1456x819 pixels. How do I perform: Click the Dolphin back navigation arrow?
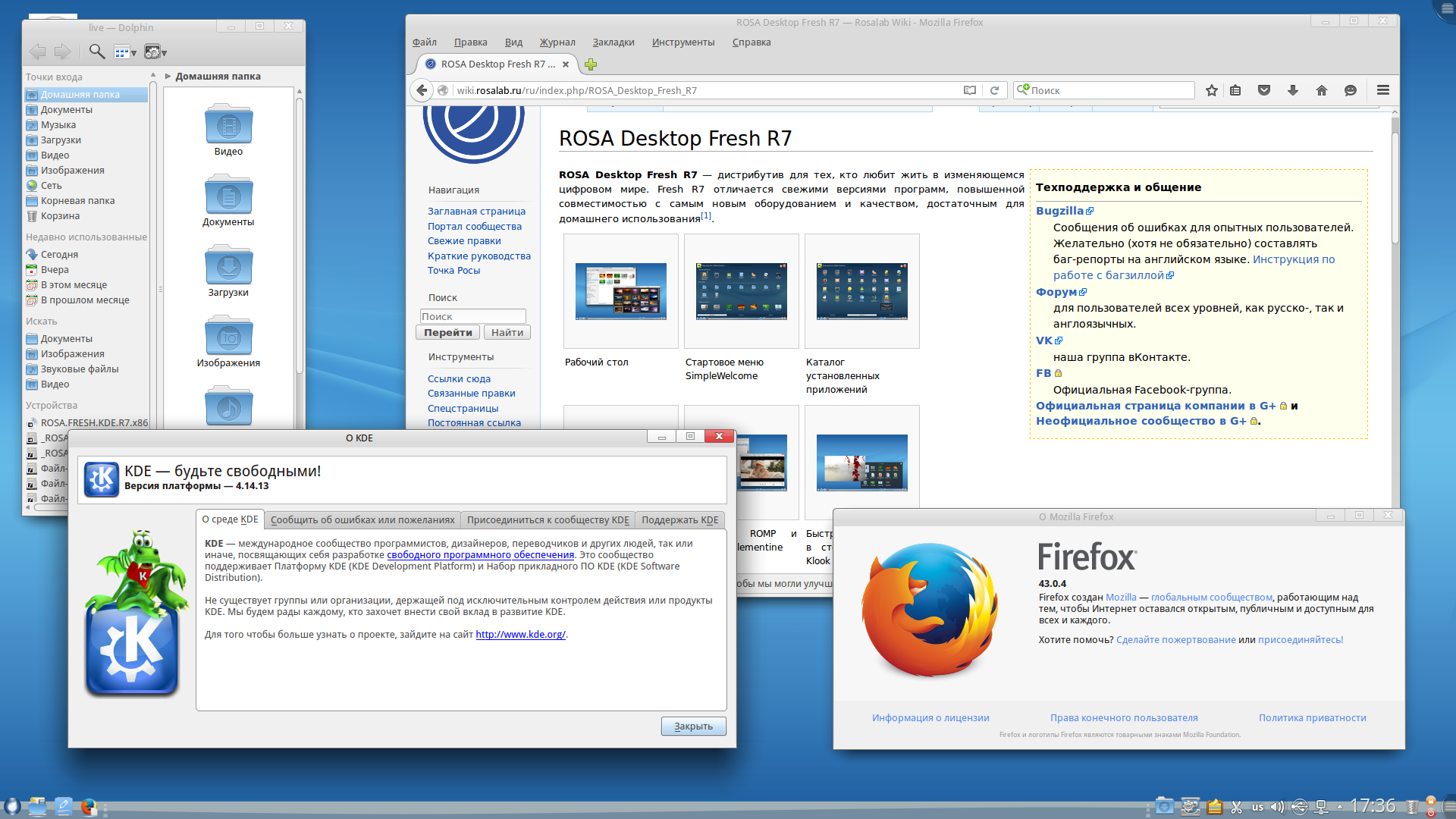[x=36, y=52]
